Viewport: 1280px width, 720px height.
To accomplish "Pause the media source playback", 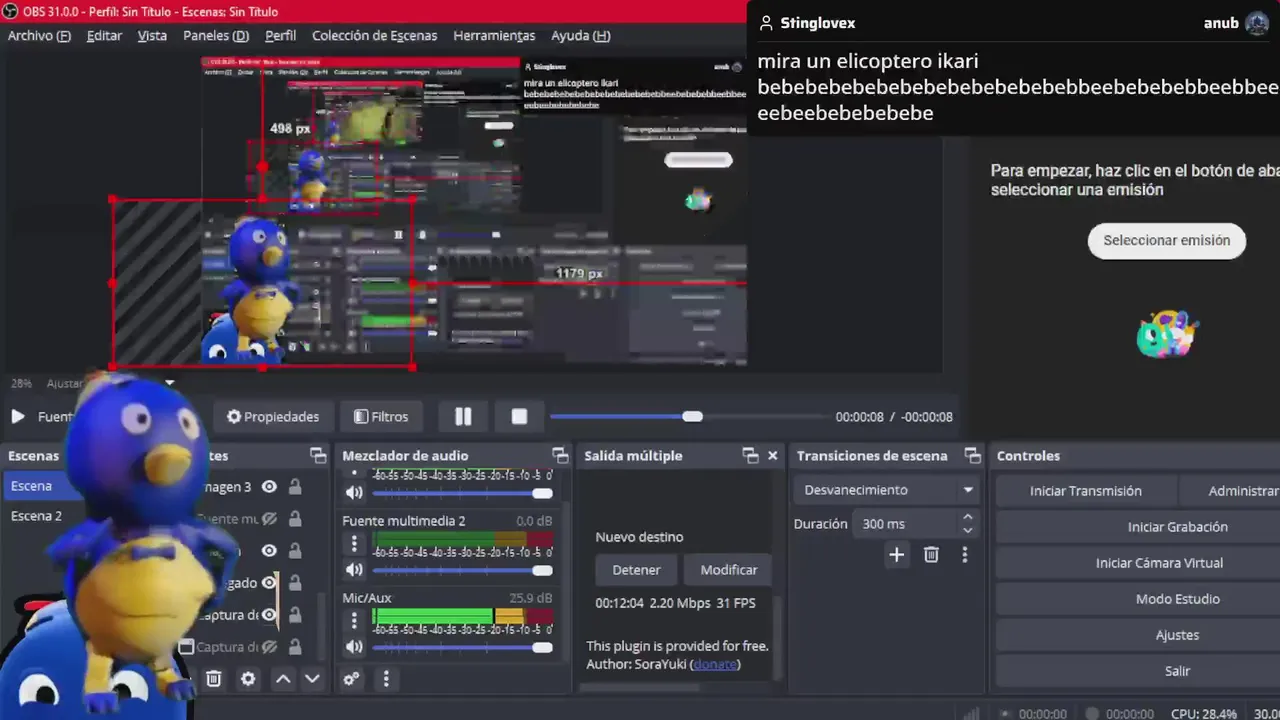I will tap(463, 417).
